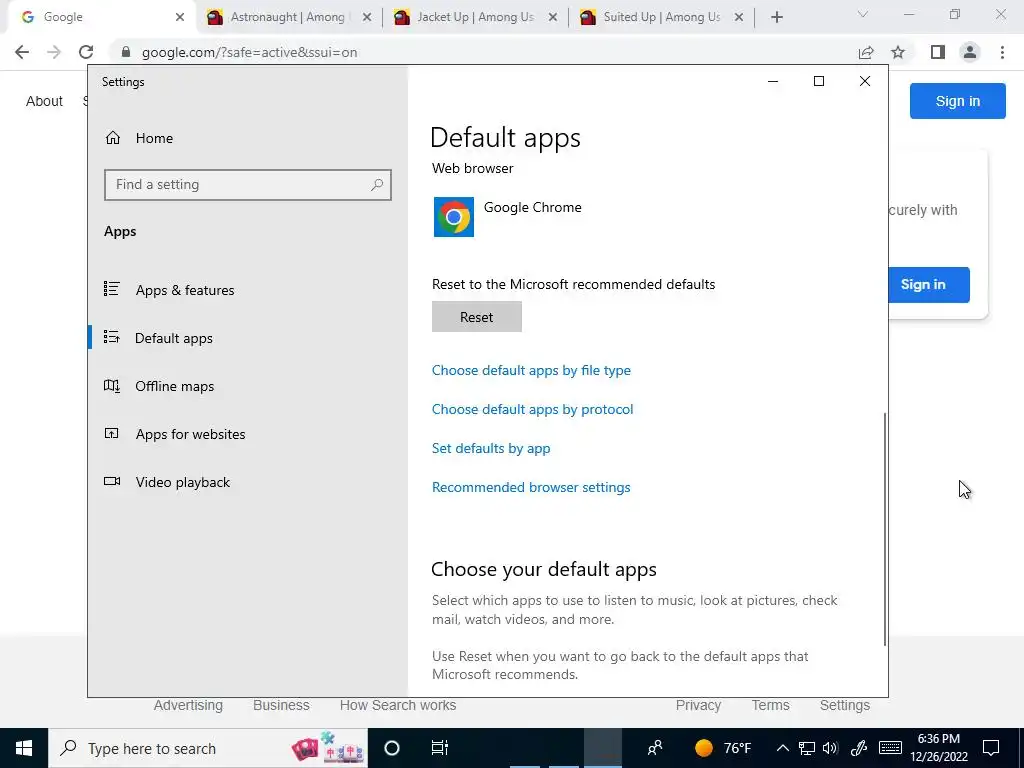
Task: Open Chrome's tab search dropdown arrow
Action: tap(863, 14)
